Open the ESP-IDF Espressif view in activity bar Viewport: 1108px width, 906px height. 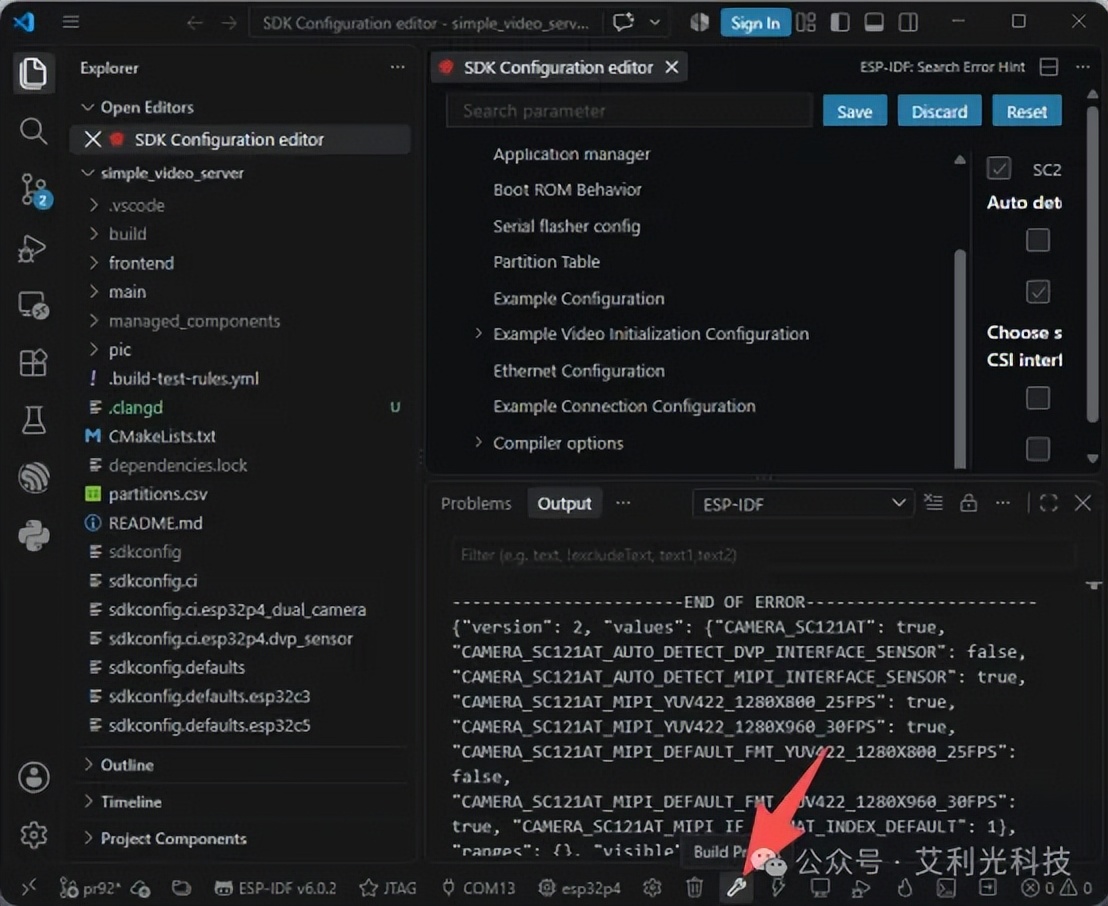click(33, 478)
